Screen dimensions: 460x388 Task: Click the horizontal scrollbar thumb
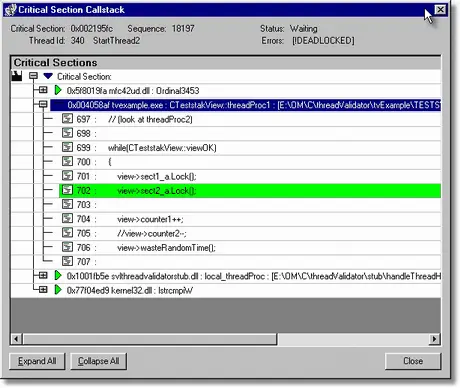[x=149, y=339]
